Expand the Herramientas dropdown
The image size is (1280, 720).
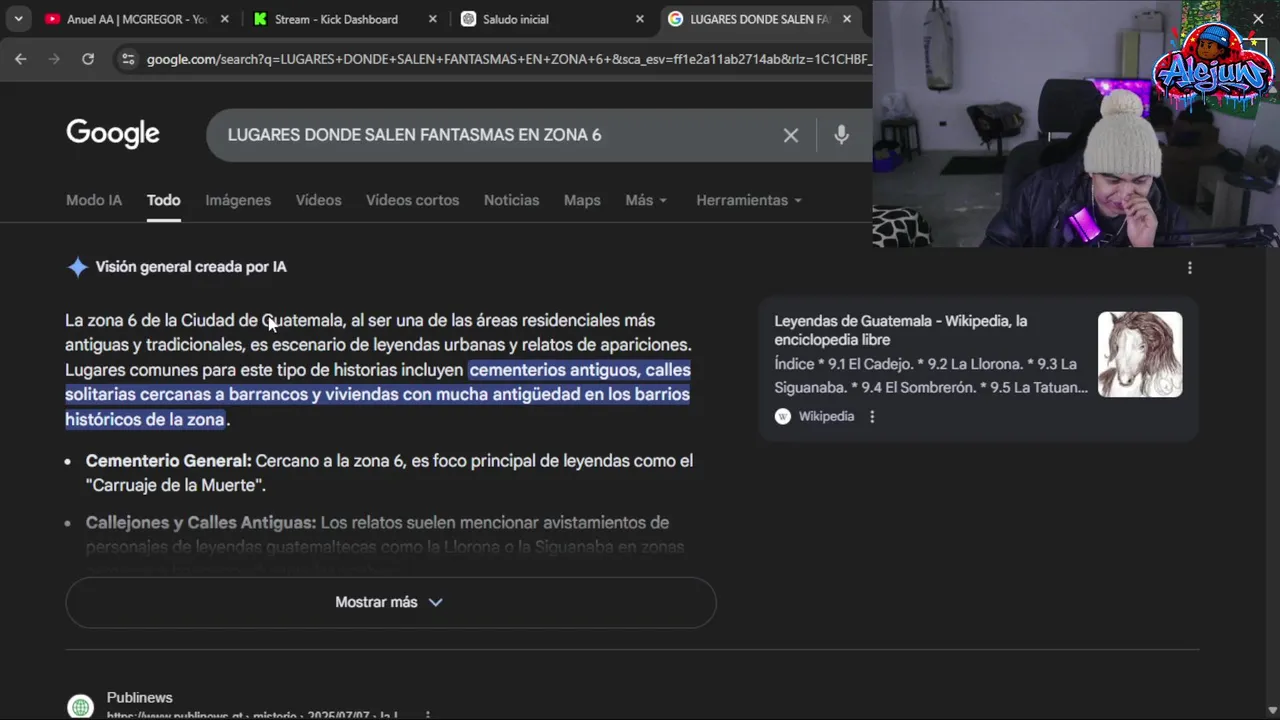[x=749, y=200]
